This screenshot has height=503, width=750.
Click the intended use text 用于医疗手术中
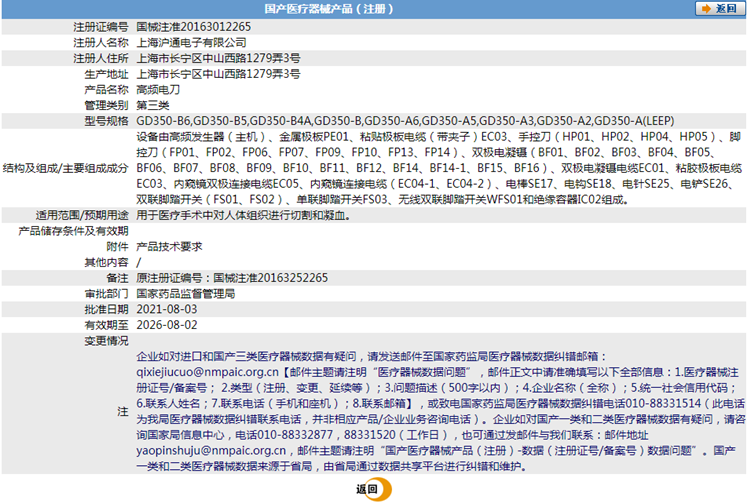[x=243, y=216]
